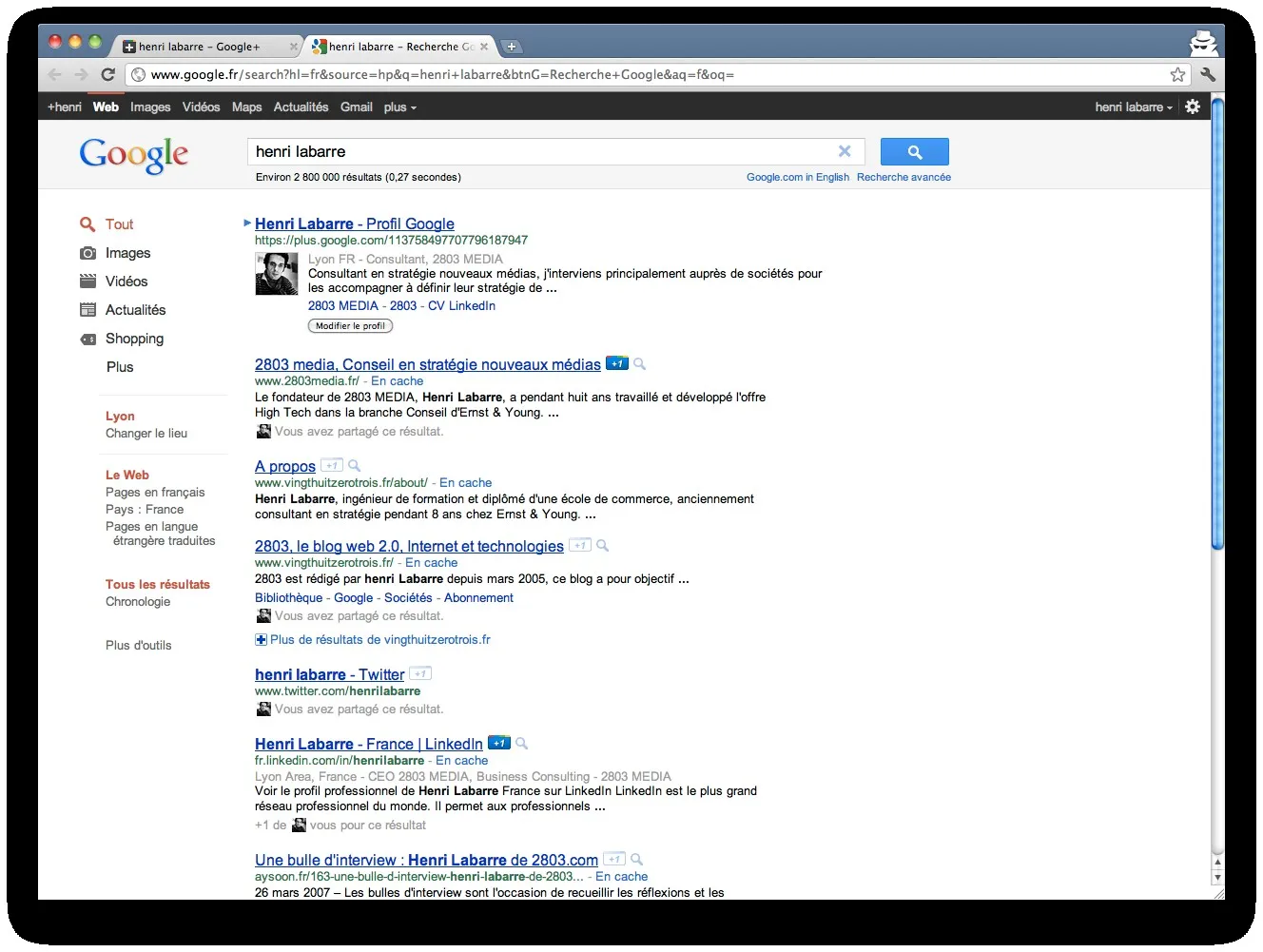
Task: Expand the "plus" menu in the top bar
Action: coord(400,107)
